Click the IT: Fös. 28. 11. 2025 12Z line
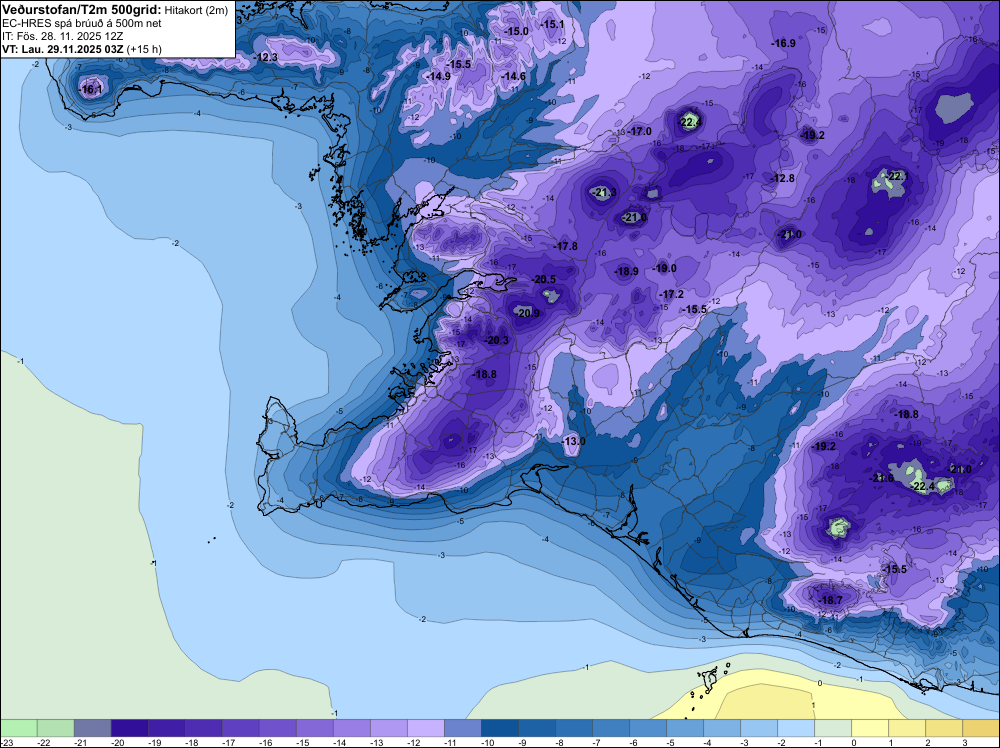Screen dimensions: 1000x748 62,36
